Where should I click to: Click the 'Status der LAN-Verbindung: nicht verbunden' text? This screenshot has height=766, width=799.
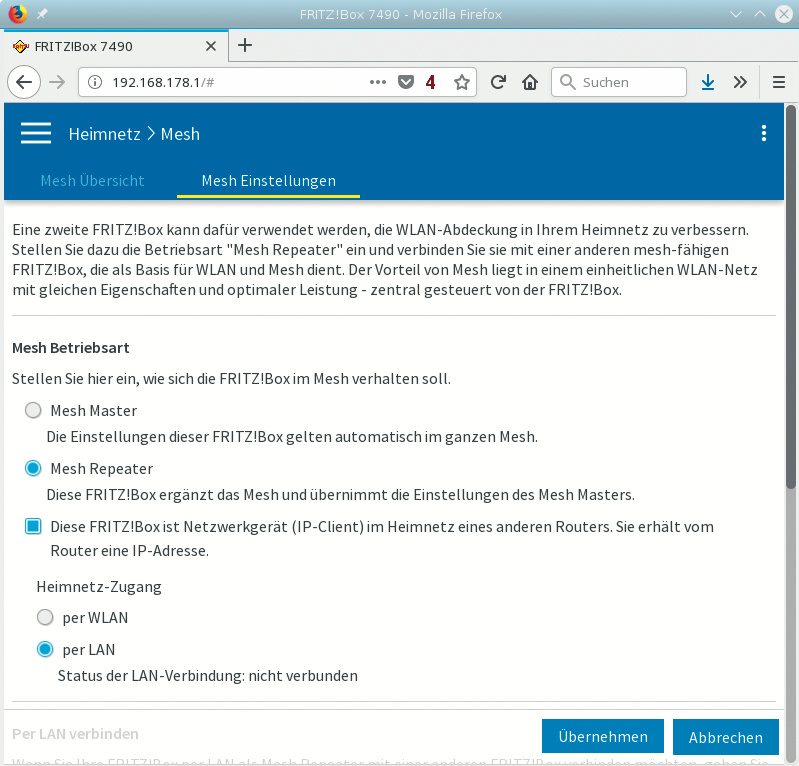[x=207, y=676]
